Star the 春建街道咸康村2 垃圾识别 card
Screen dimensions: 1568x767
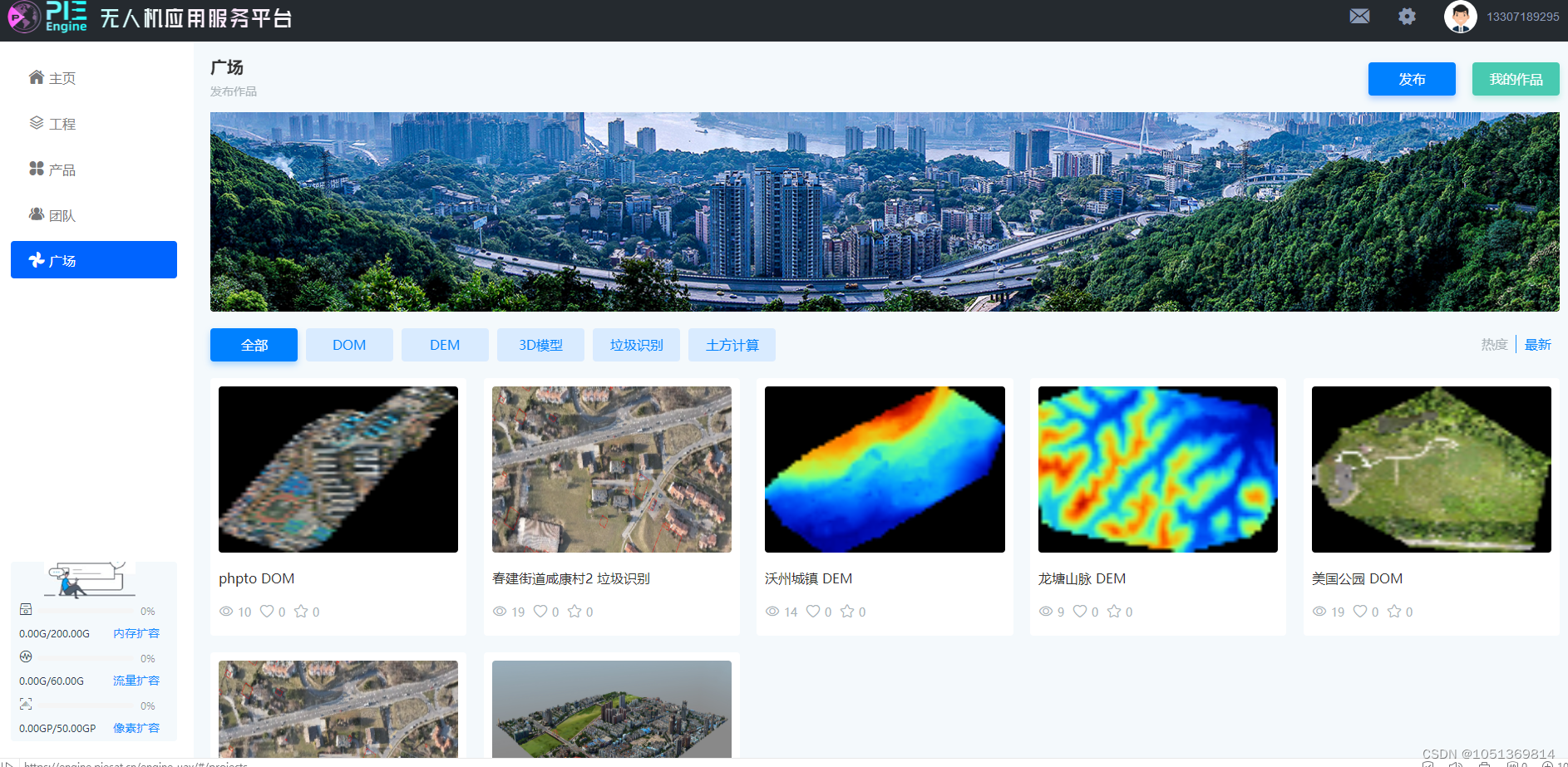(x=574, y=611)
